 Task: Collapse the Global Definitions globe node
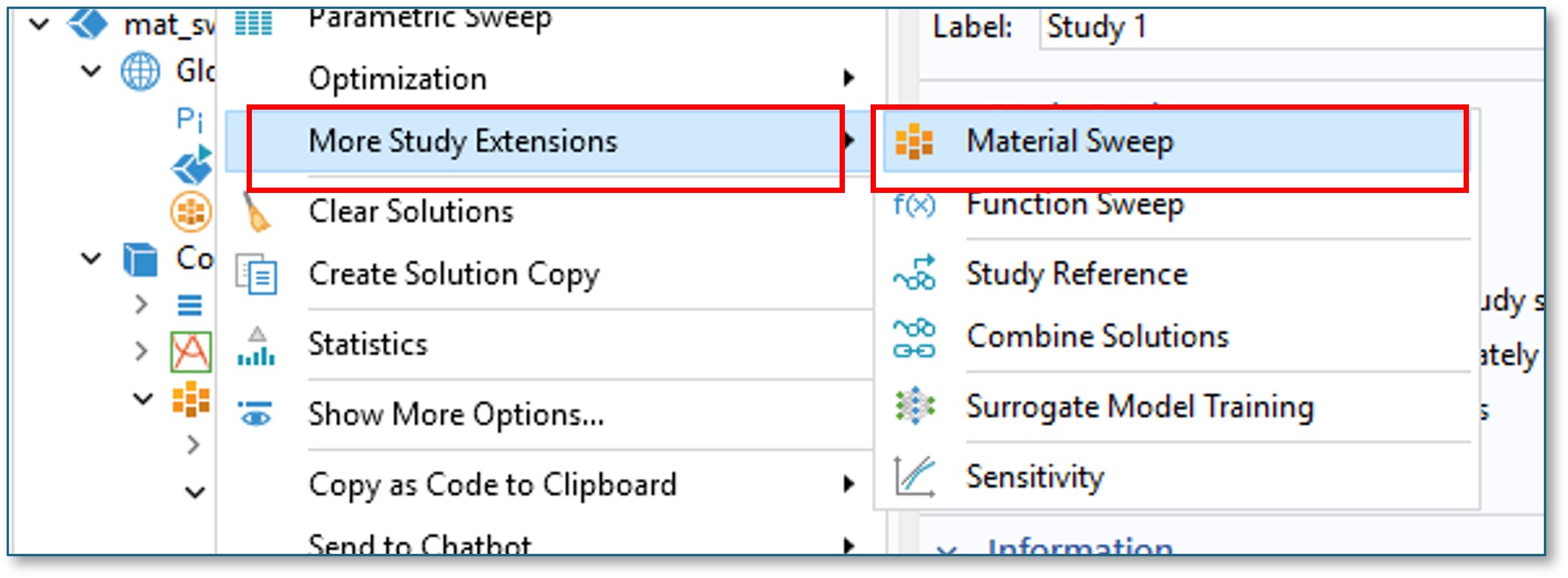click(91, 72)
